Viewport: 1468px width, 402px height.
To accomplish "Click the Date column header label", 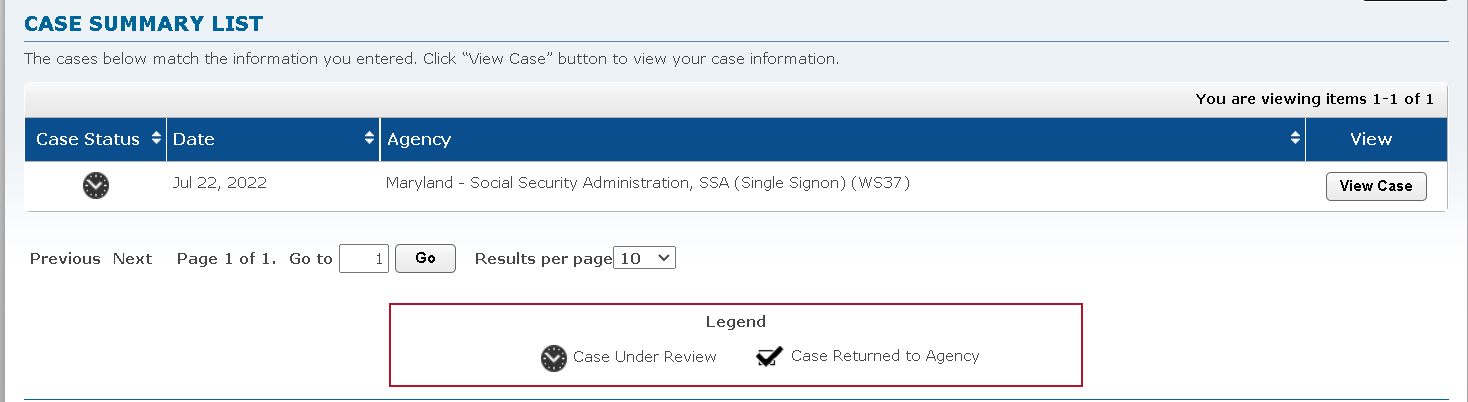I will (x=194, y=139).
